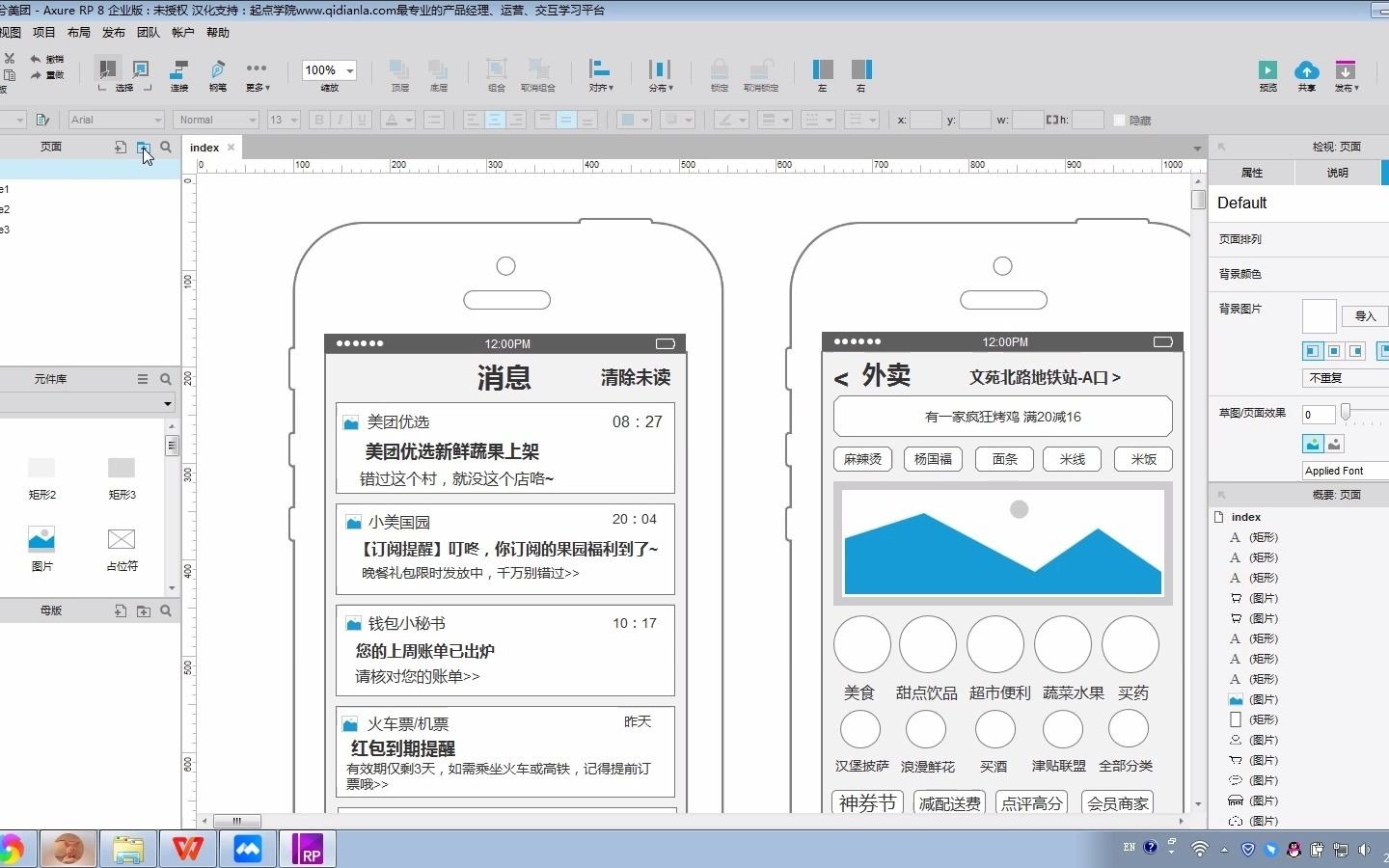1389x868 pixels.
Task: Toggle center text alignment
Action: pyautogui.click(x=495, y=120)
